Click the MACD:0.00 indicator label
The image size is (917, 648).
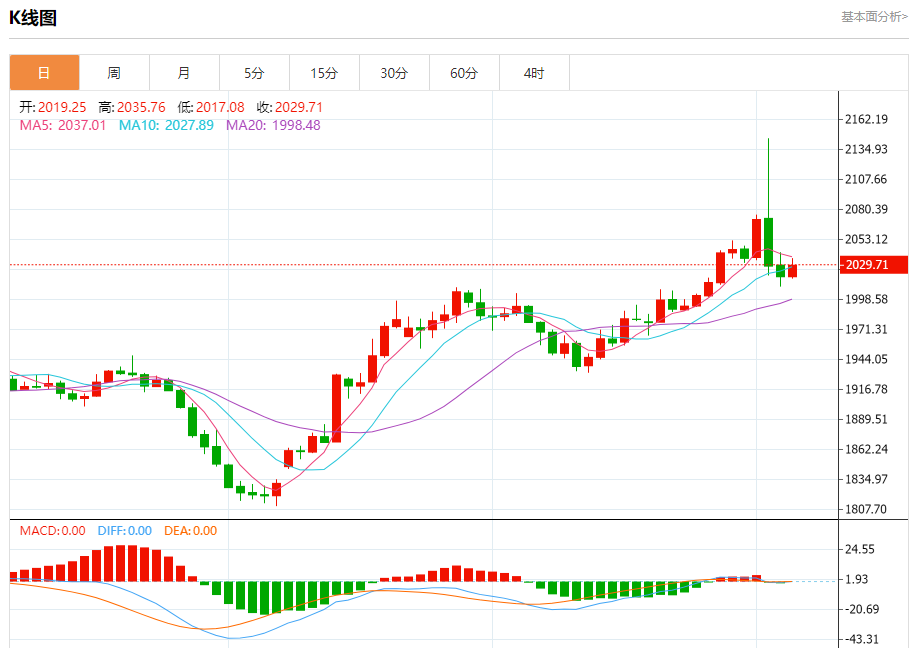pos(53,531)
